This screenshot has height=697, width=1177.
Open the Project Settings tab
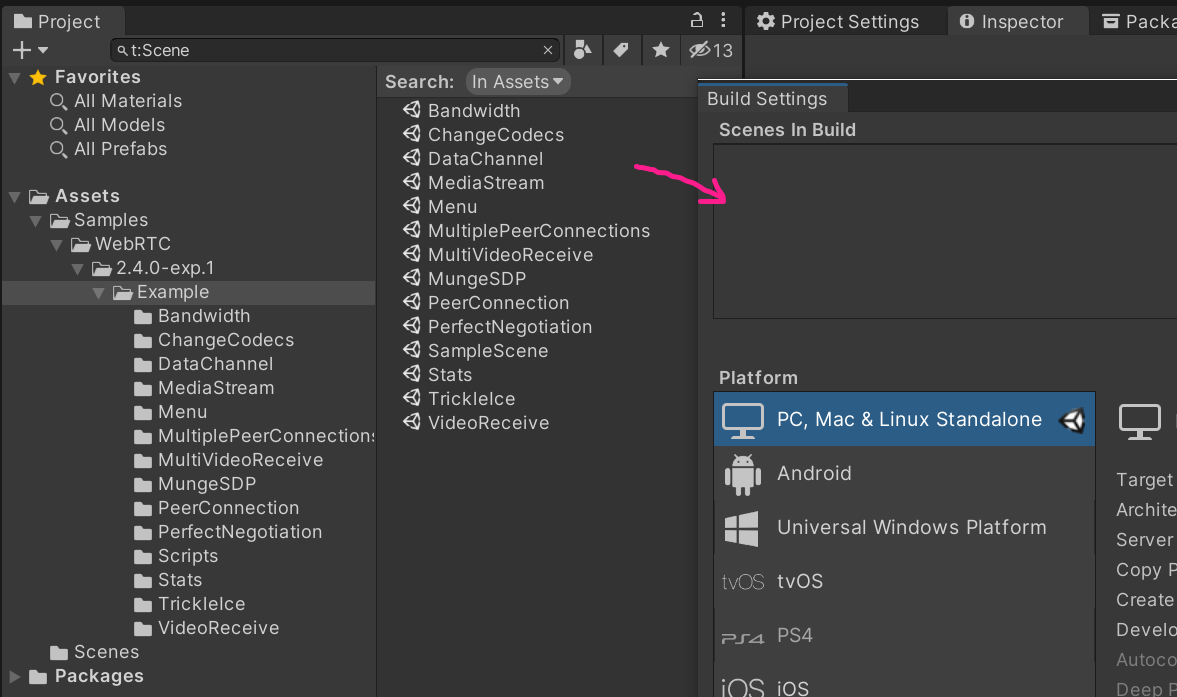point(846,20)
